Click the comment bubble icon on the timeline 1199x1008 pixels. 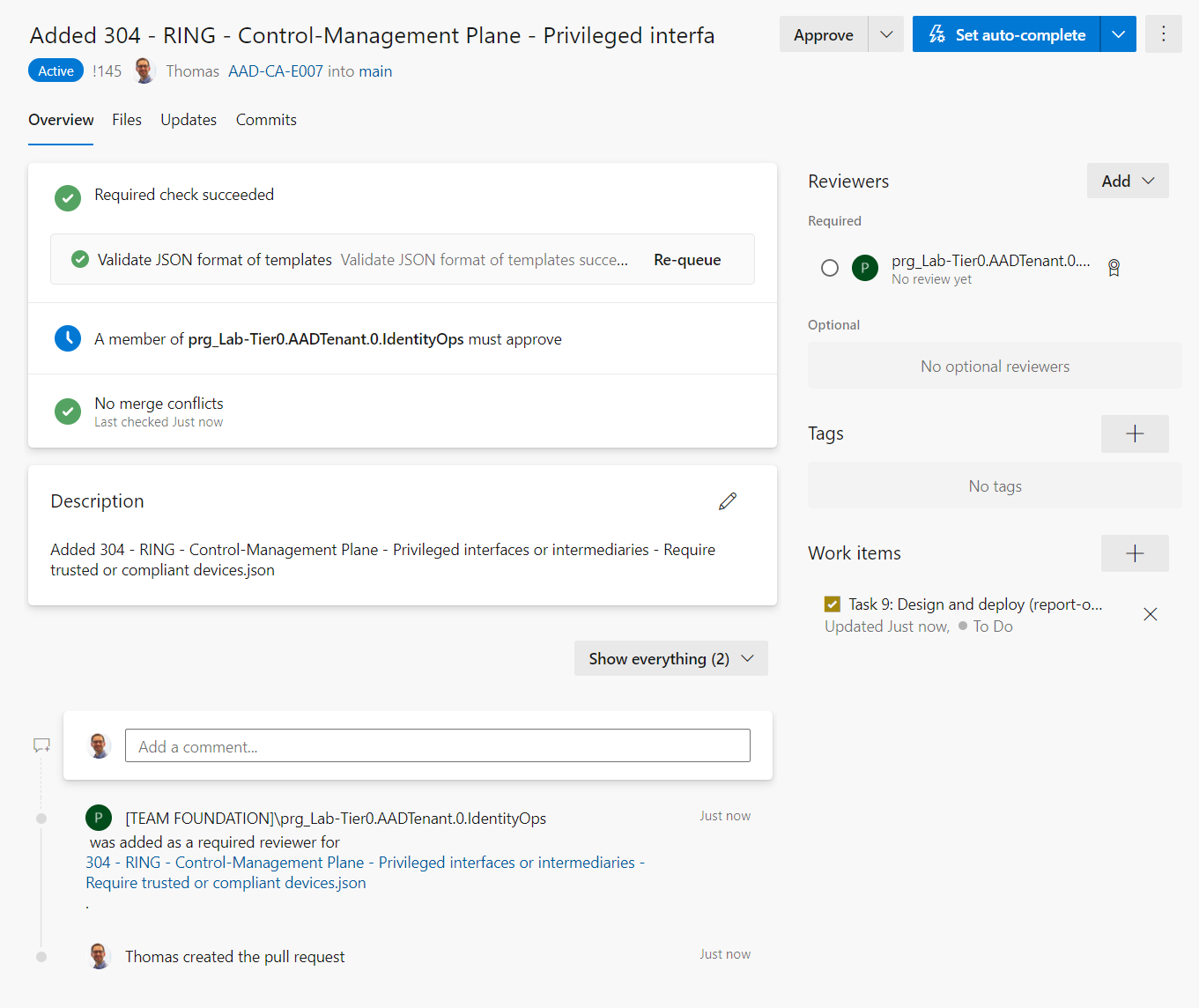pos(41,744)
